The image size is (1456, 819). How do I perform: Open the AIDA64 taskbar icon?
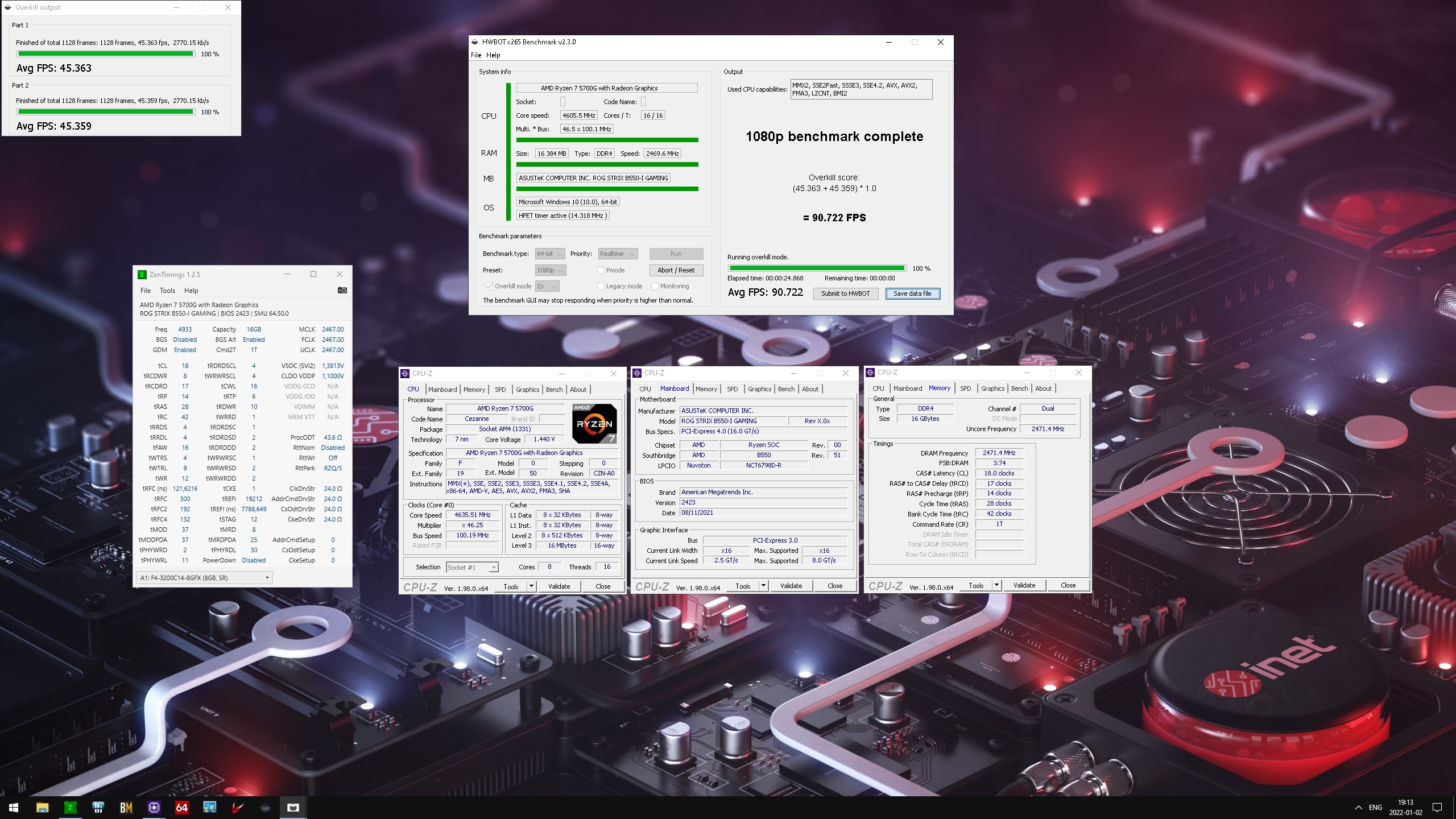click(181, 807)
